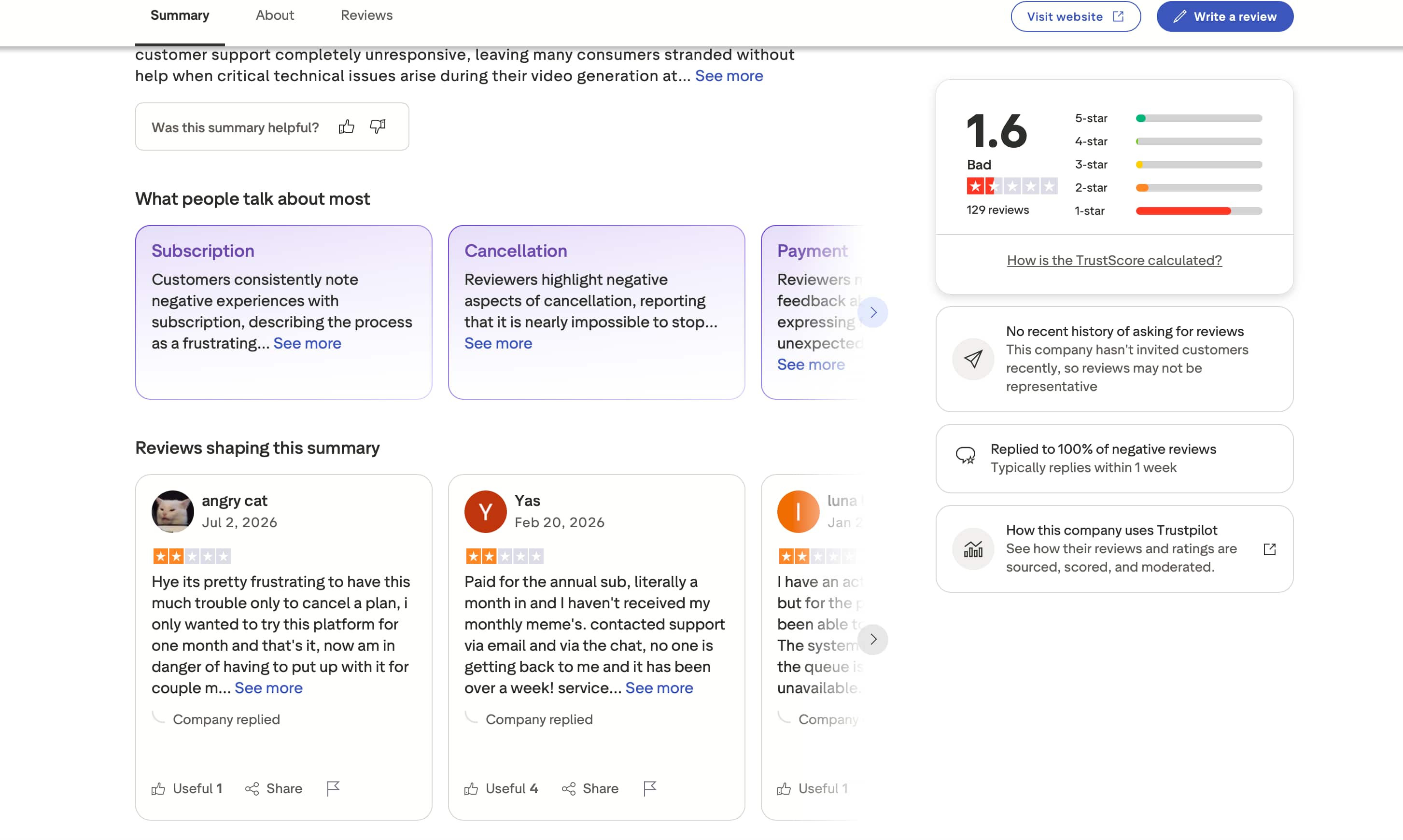Click 'No recent history of asking for reviews'
This screenshot has height=840, width=1403.
click(1124, 332)
